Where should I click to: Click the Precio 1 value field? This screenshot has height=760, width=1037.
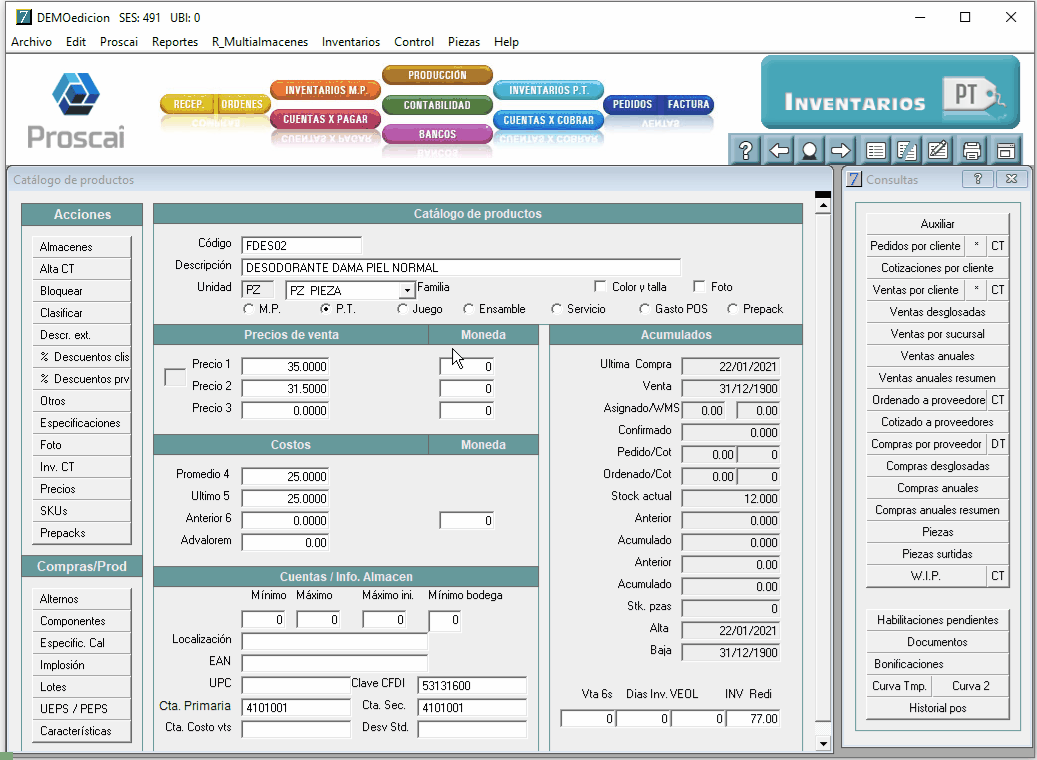coord(285,366)
